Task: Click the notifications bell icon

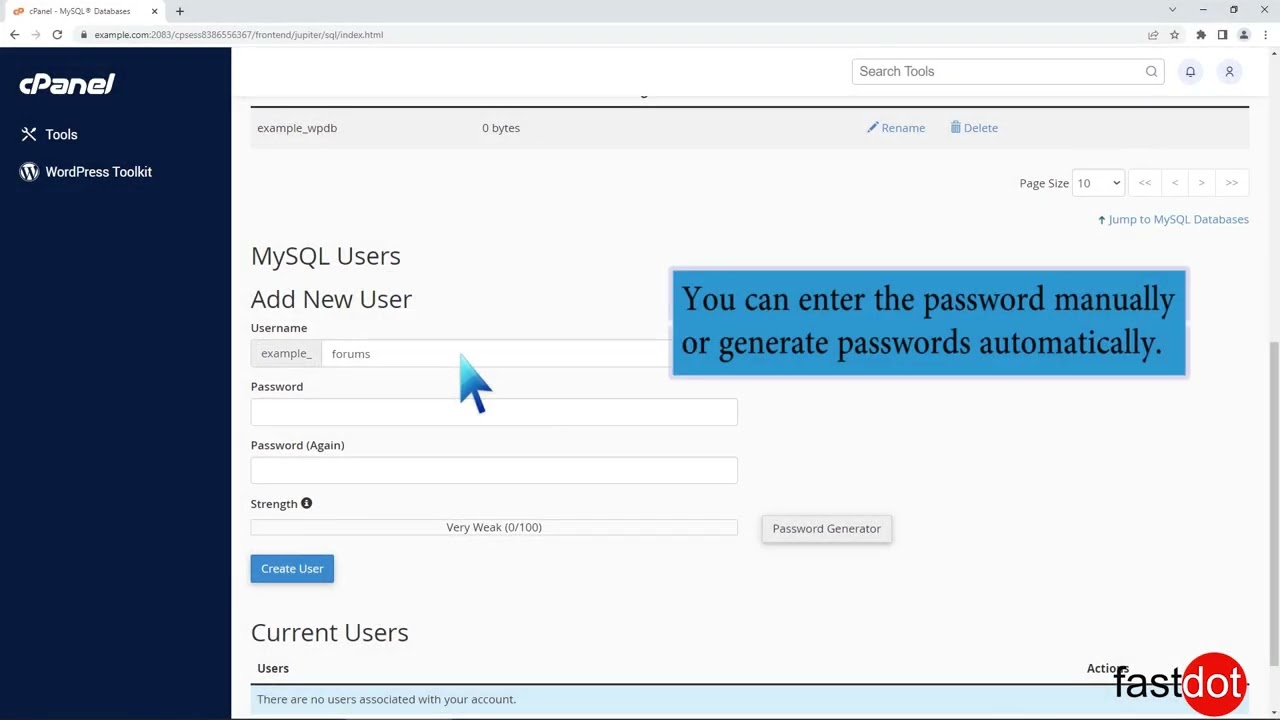Action: 1190,72
